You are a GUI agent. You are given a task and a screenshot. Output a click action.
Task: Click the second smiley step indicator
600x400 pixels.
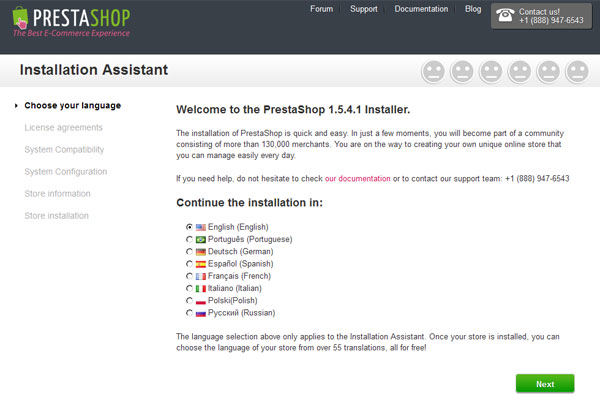(x=462, y=72)
